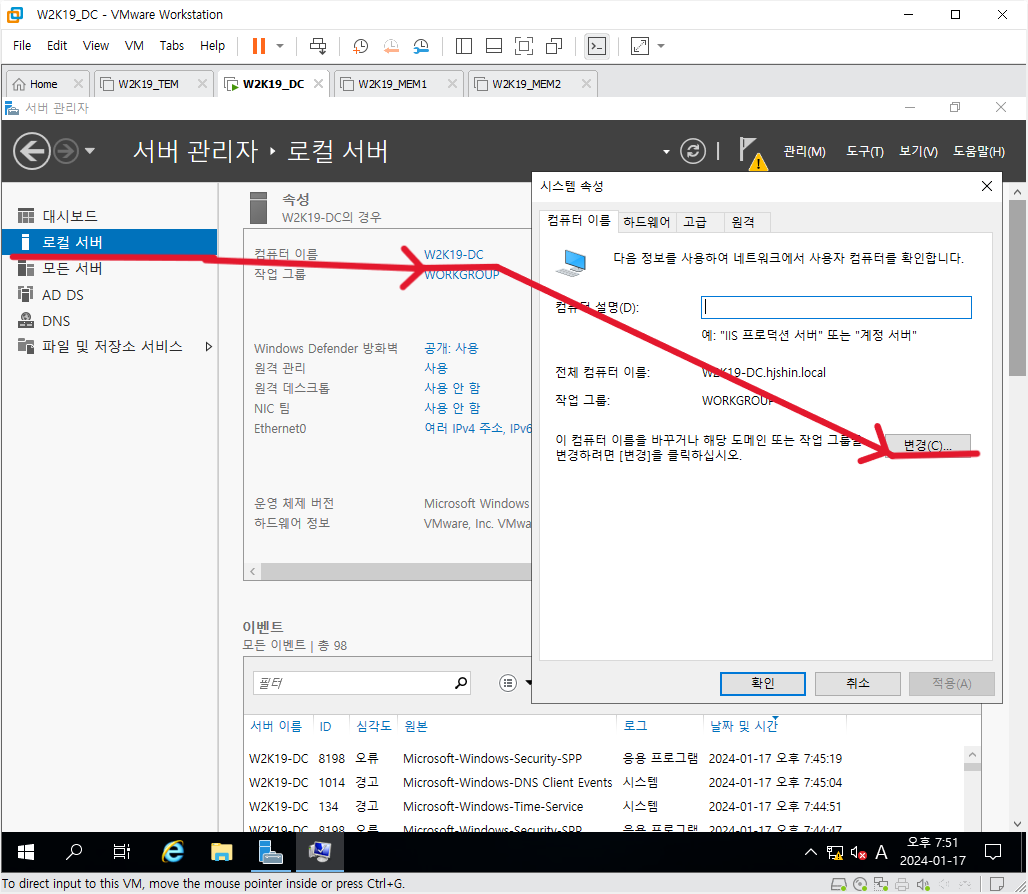
Task: Open the VMware Edit menu
Action: coord(56,46)
